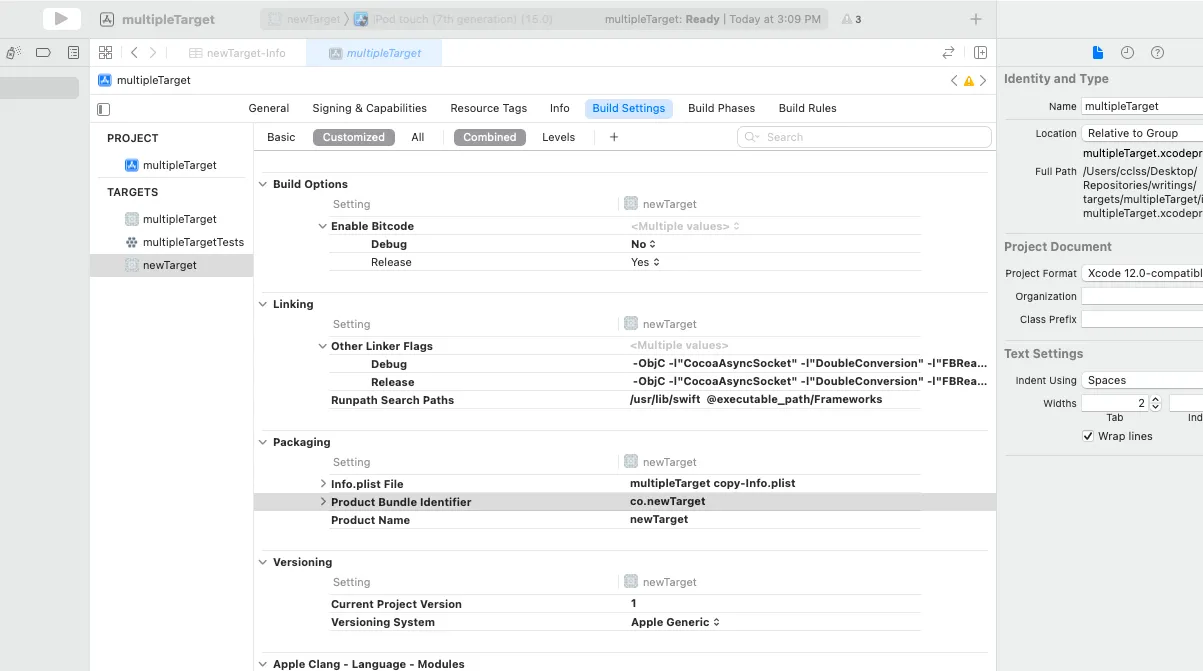This screenshot has width=1203, height=671.
Task: Expand the Info.plist File setting
Action: click(x=322, y=484)
